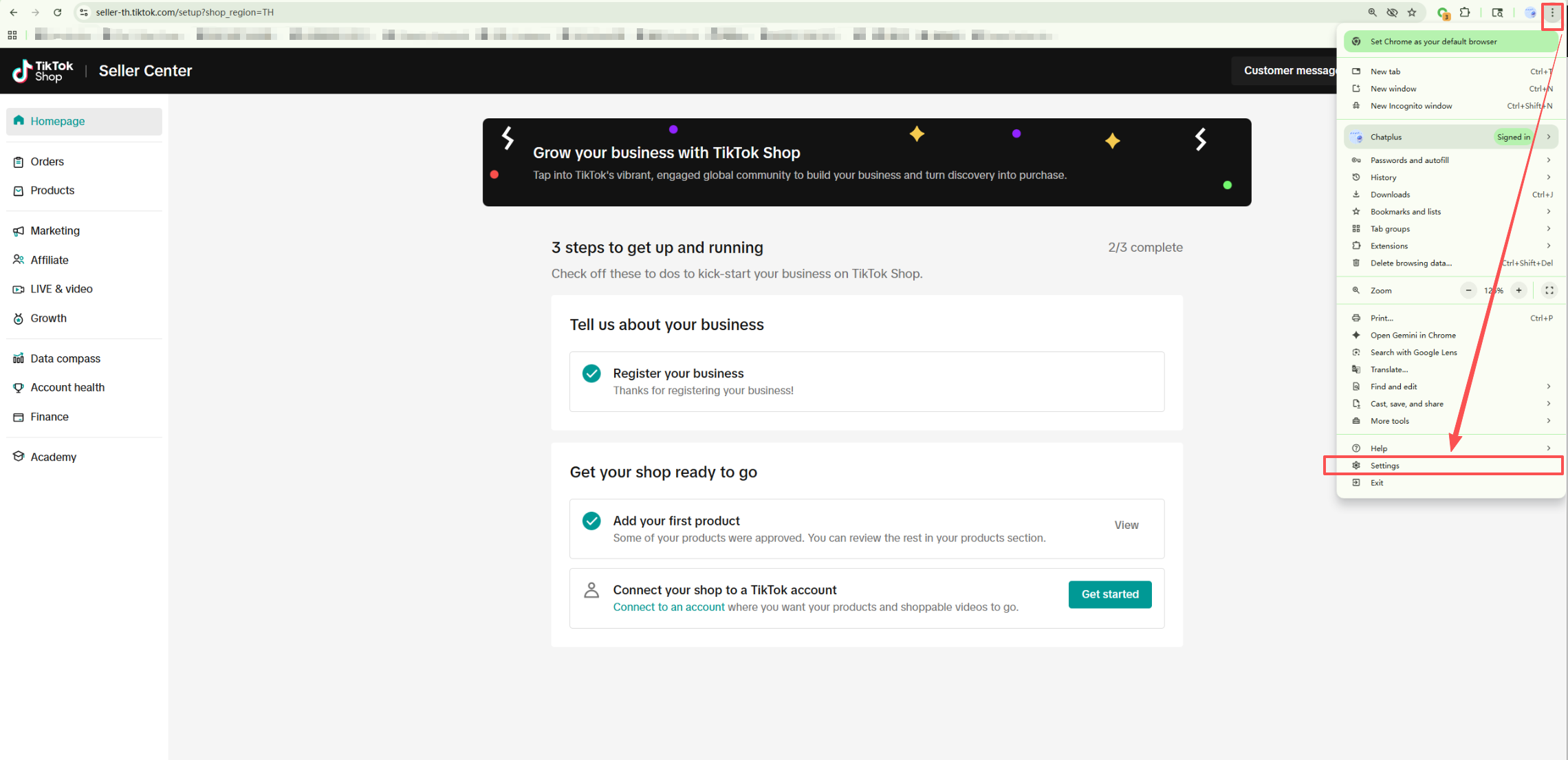This screenshot has height=760, width=1568.
Task: Click the Orders icon in the sidebar
Action: [19, 162]
